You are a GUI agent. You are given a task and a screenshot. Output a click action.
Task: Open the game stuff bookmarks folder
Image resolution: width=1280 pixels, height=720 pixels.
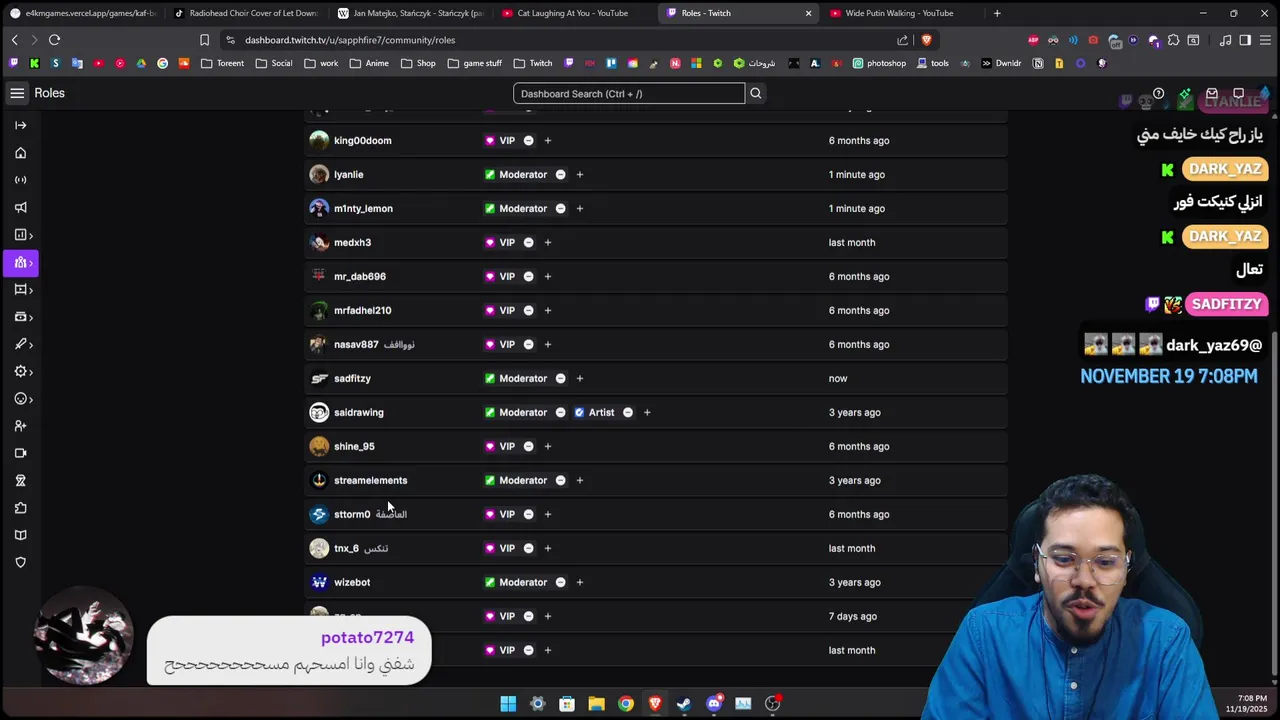tap(475, 63)
